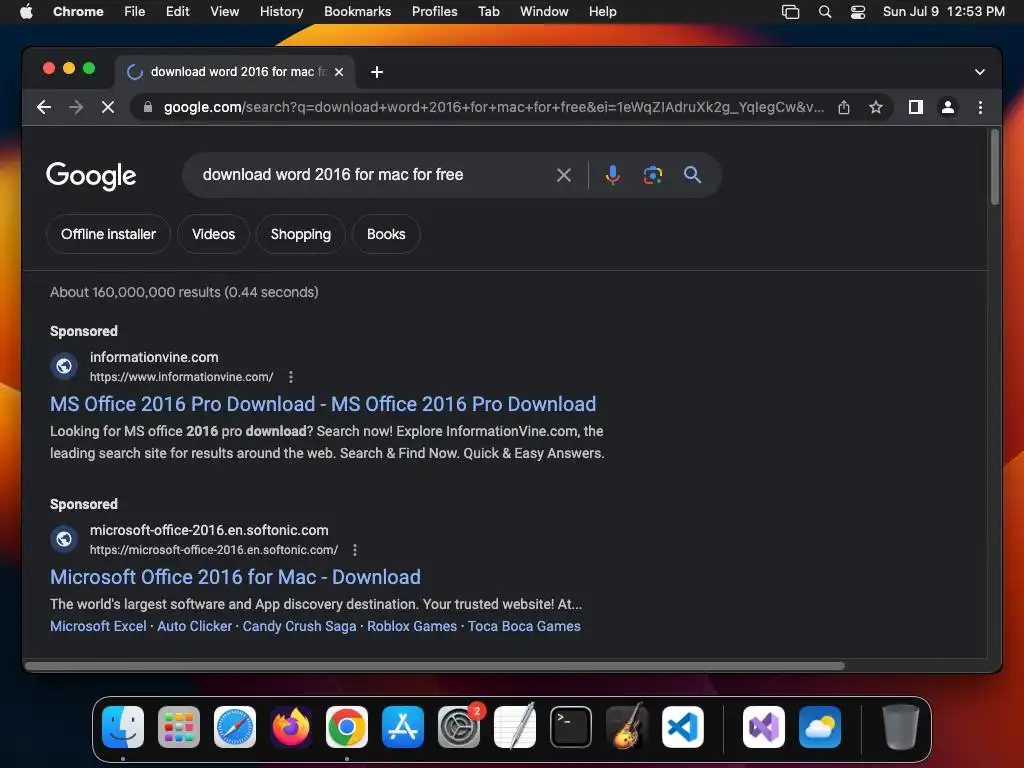Open the Edit menu
The image size is (1024, 768).
[178, 12]
